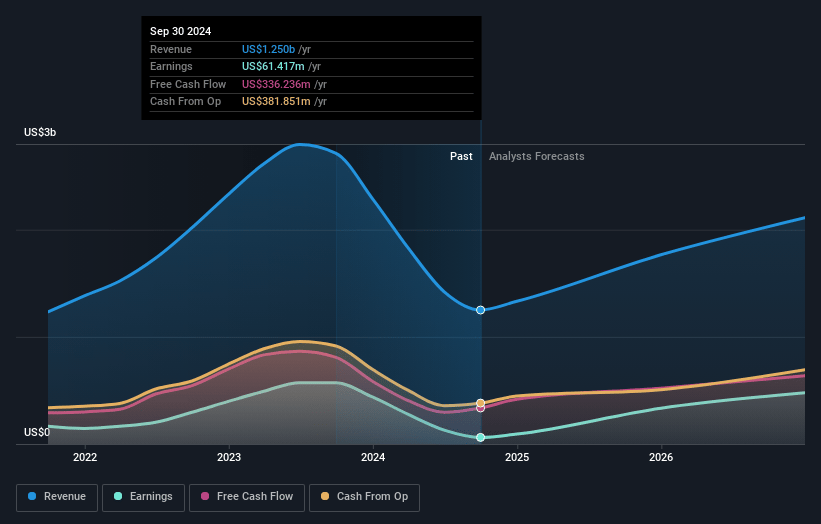Click the orange Cash From Op data point
Image resolution: width=821 pixels, height=524 pixels.
481,403
